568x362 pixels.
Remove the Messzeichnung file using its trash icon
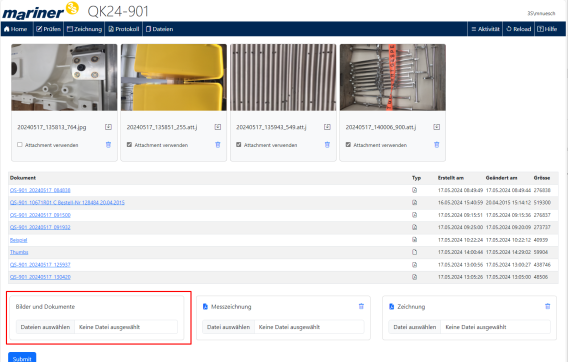(361, 306)
